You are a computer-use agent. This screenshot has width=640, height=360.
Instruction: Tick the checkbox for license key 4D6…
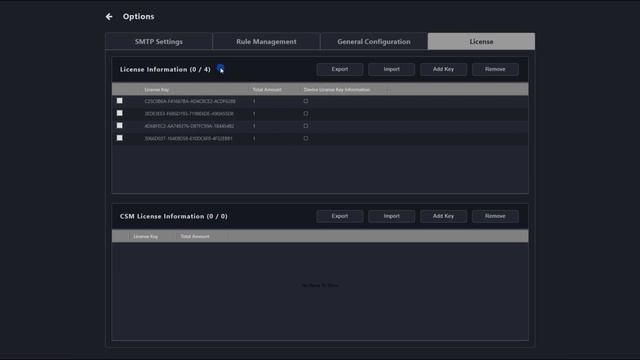pyautogui.click(x=120, y=126)
